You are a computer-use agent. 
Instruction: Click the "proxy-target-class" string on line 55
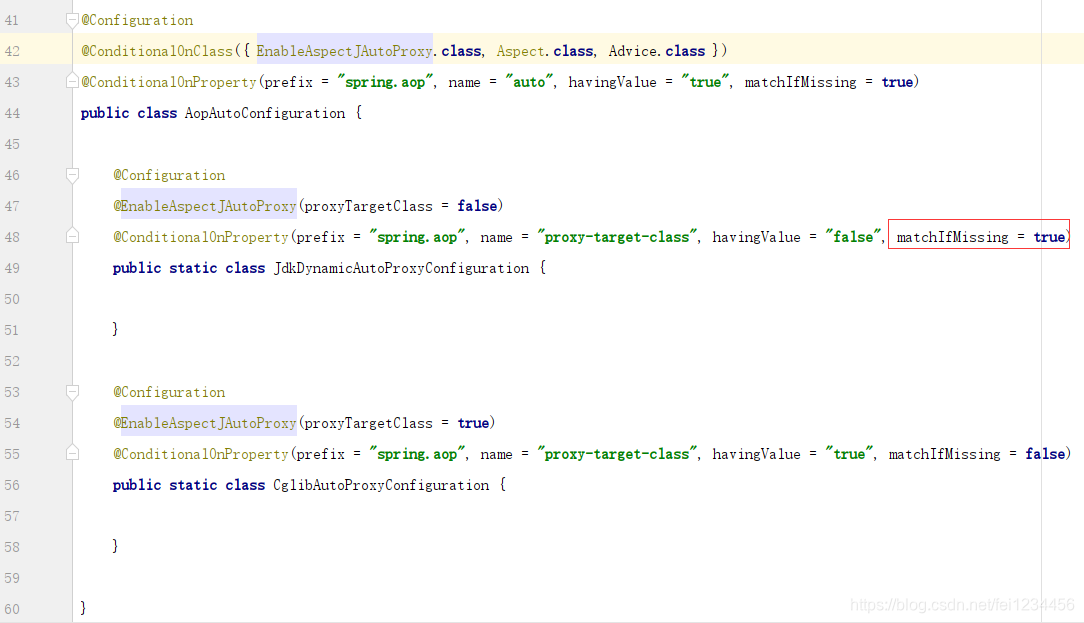tap(616, 453)
